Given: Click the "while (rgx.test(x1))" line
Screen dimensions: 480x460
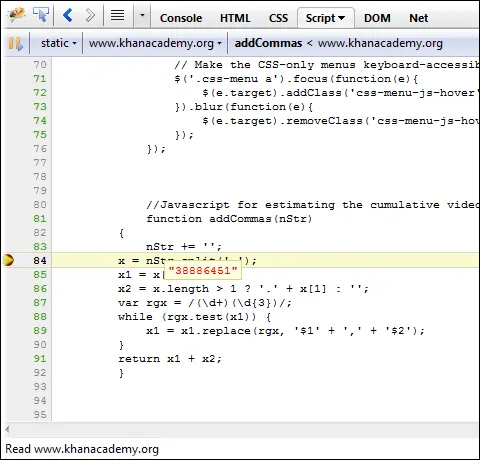Looking at the screenshot, I should pyautogui.click(x=194, y=317).
